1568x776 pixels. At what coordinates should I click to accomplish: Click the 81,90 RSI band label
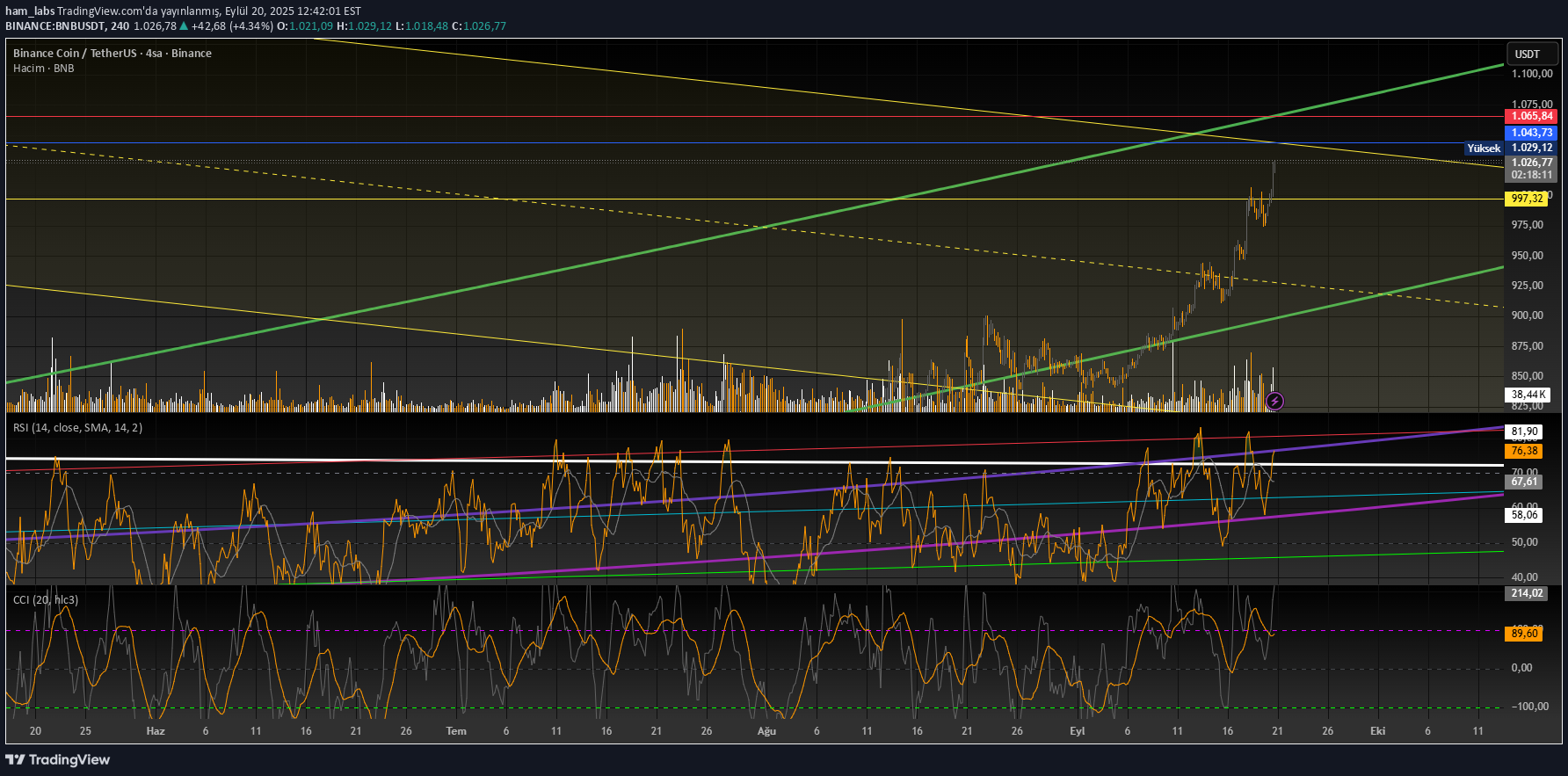click(x=1525, y=432)
